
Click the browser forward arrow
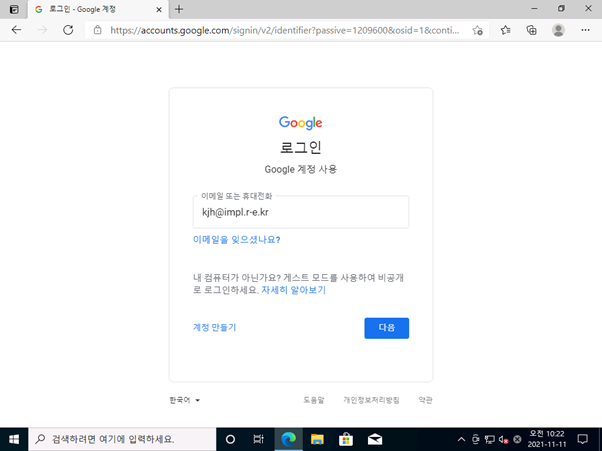click(x=42, y=30)
